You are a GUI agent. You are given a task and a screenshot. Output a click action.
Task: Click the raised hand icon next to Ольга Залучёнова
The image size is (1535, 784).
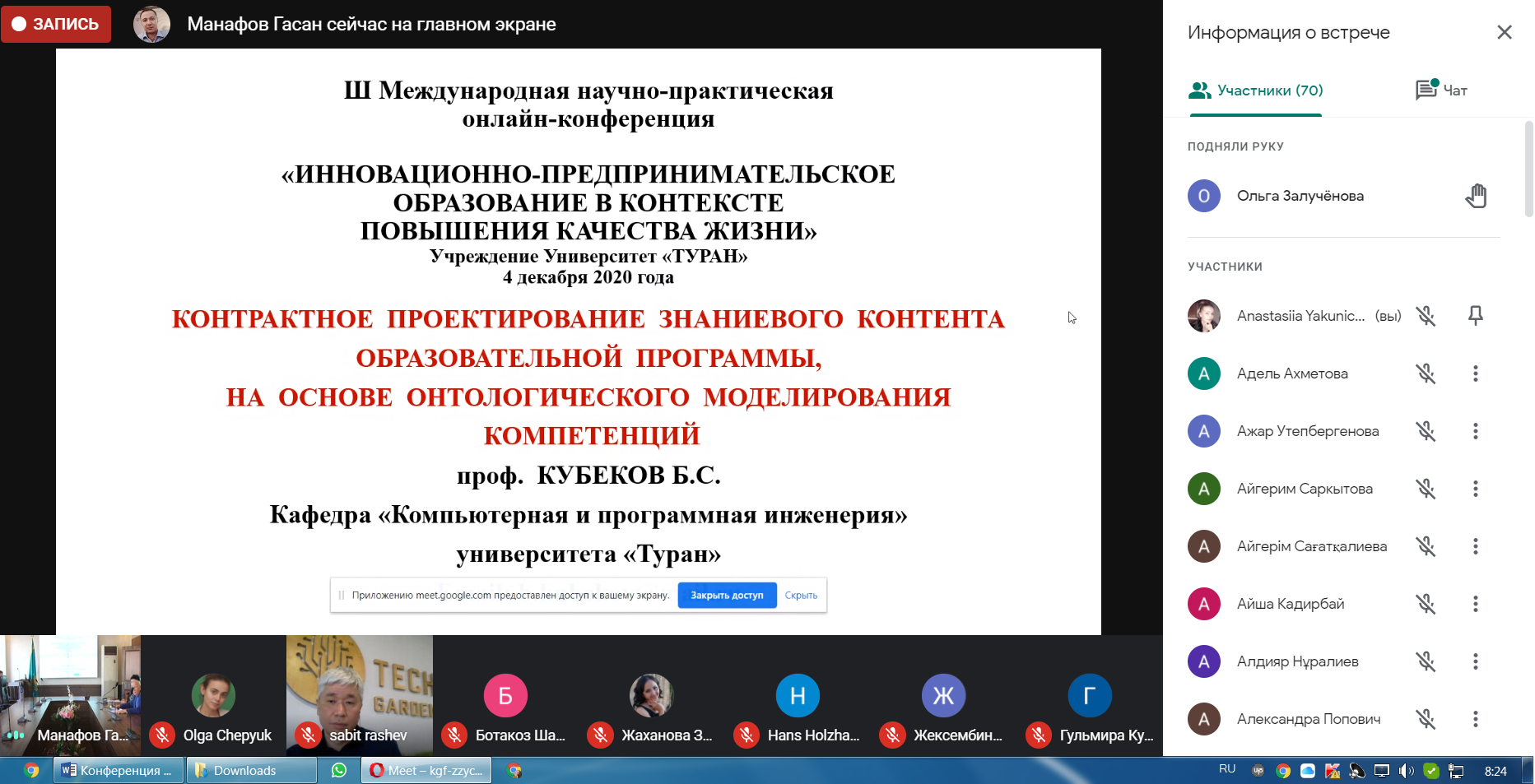point(1476,195)
